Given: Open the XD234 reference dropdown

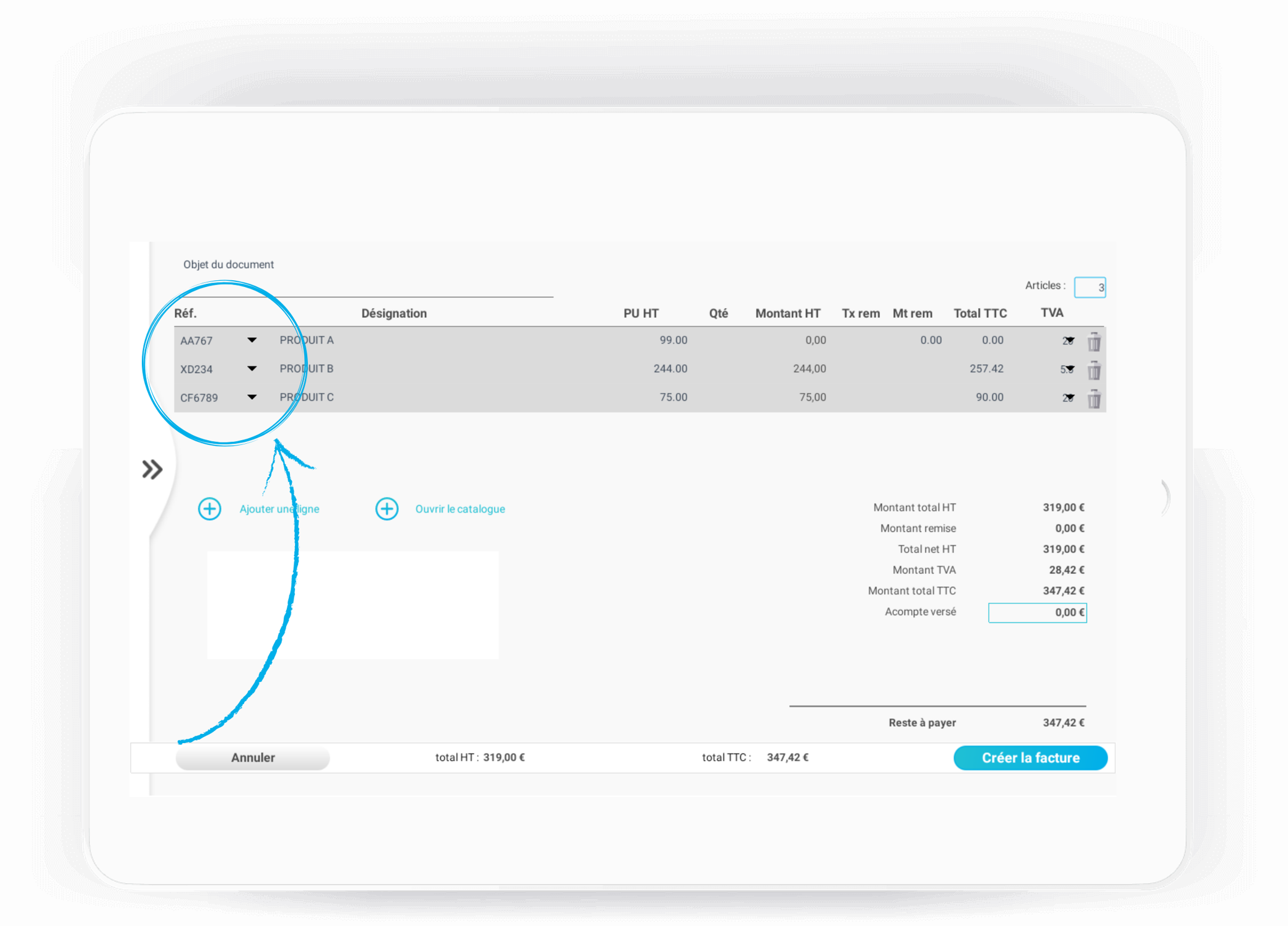Looking at the screenshot, I should point(252,369).
